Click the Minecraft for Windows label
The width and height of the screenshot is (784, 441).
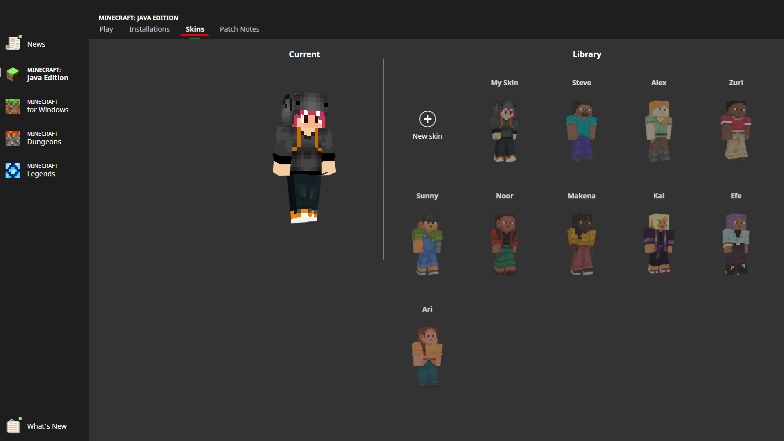point(48,106)
